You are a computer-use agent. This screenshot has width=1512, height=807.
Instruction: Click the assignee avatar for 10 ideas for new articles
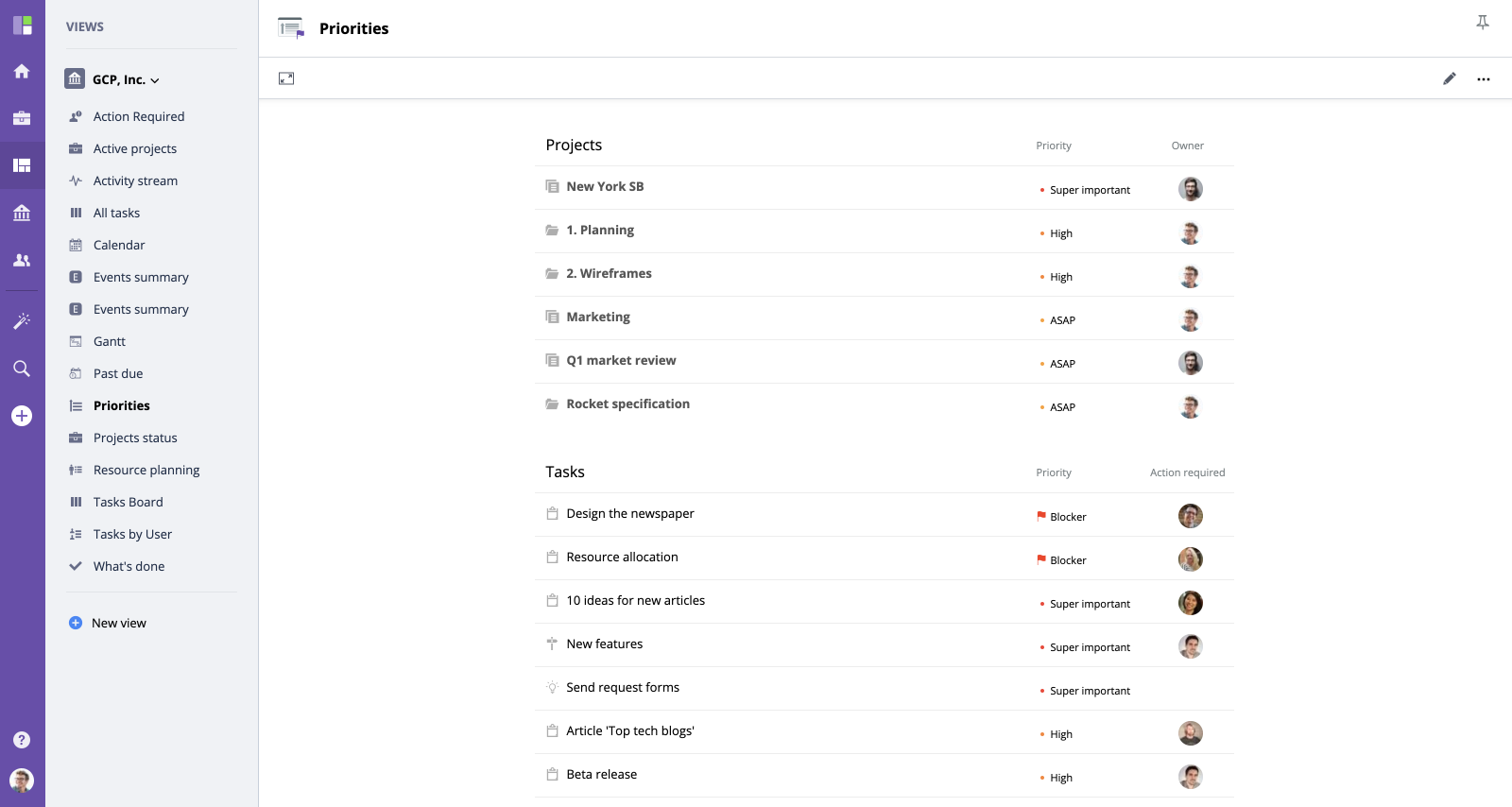pos(1191,603)
